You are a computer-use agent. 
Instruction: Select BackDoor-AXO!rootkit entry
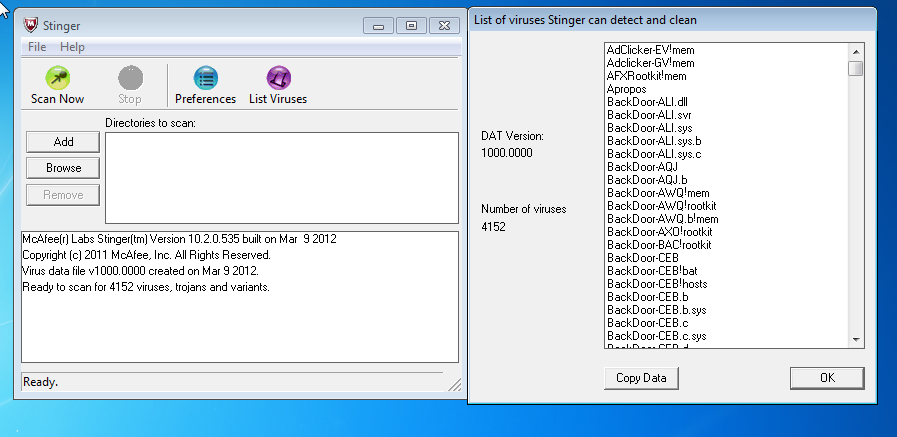coord(660,232)
